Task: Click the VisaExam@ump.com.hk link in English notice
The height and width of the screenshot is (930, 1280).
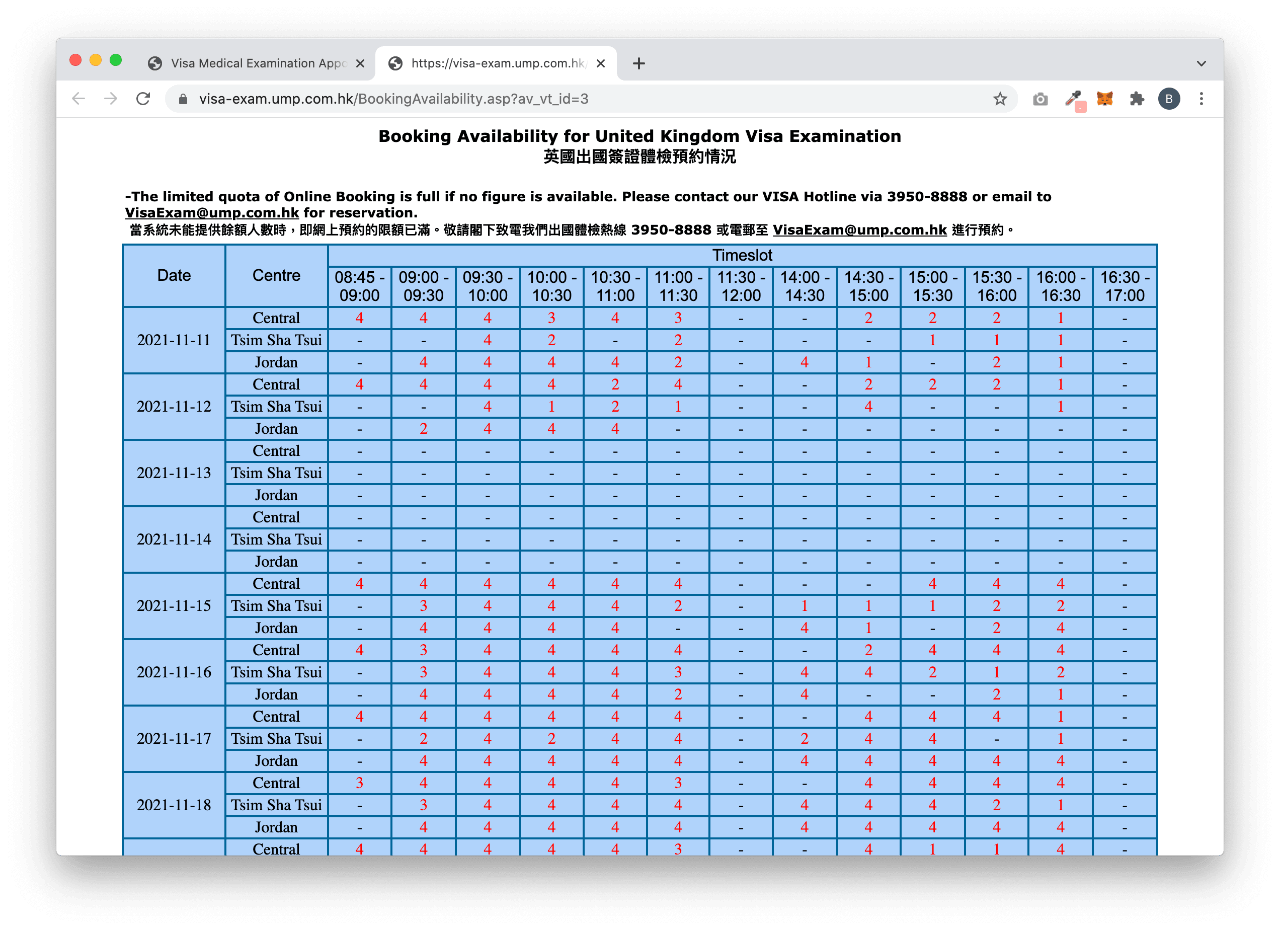Action: 212,213
